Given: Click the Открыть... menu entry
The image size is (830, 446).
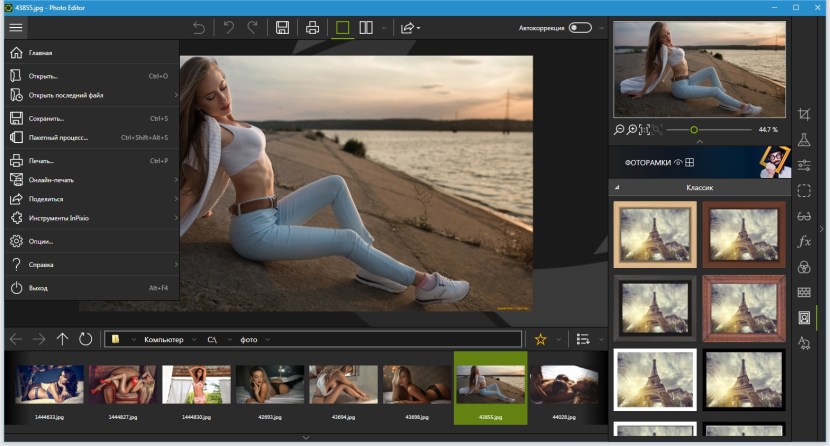Looking at the screenshot, I should [x=43, y=75].
